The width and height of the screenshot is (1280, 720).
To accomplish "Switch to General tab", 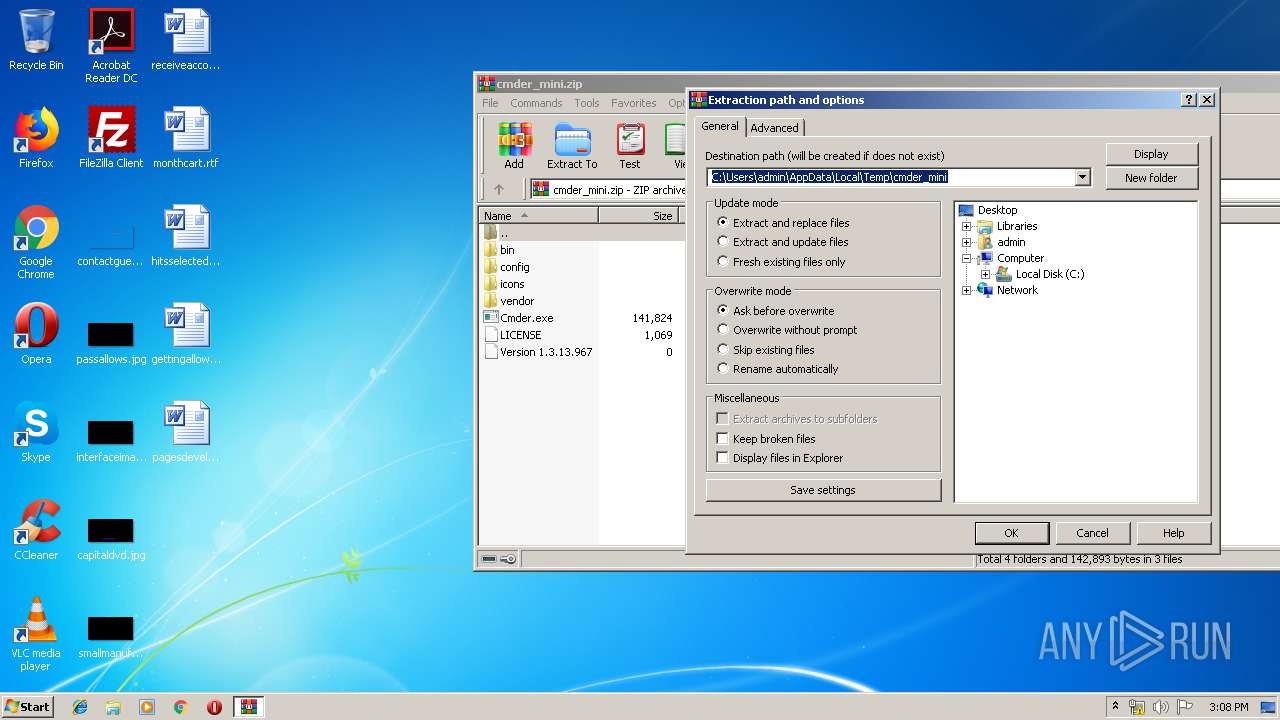I will (720, 126).
